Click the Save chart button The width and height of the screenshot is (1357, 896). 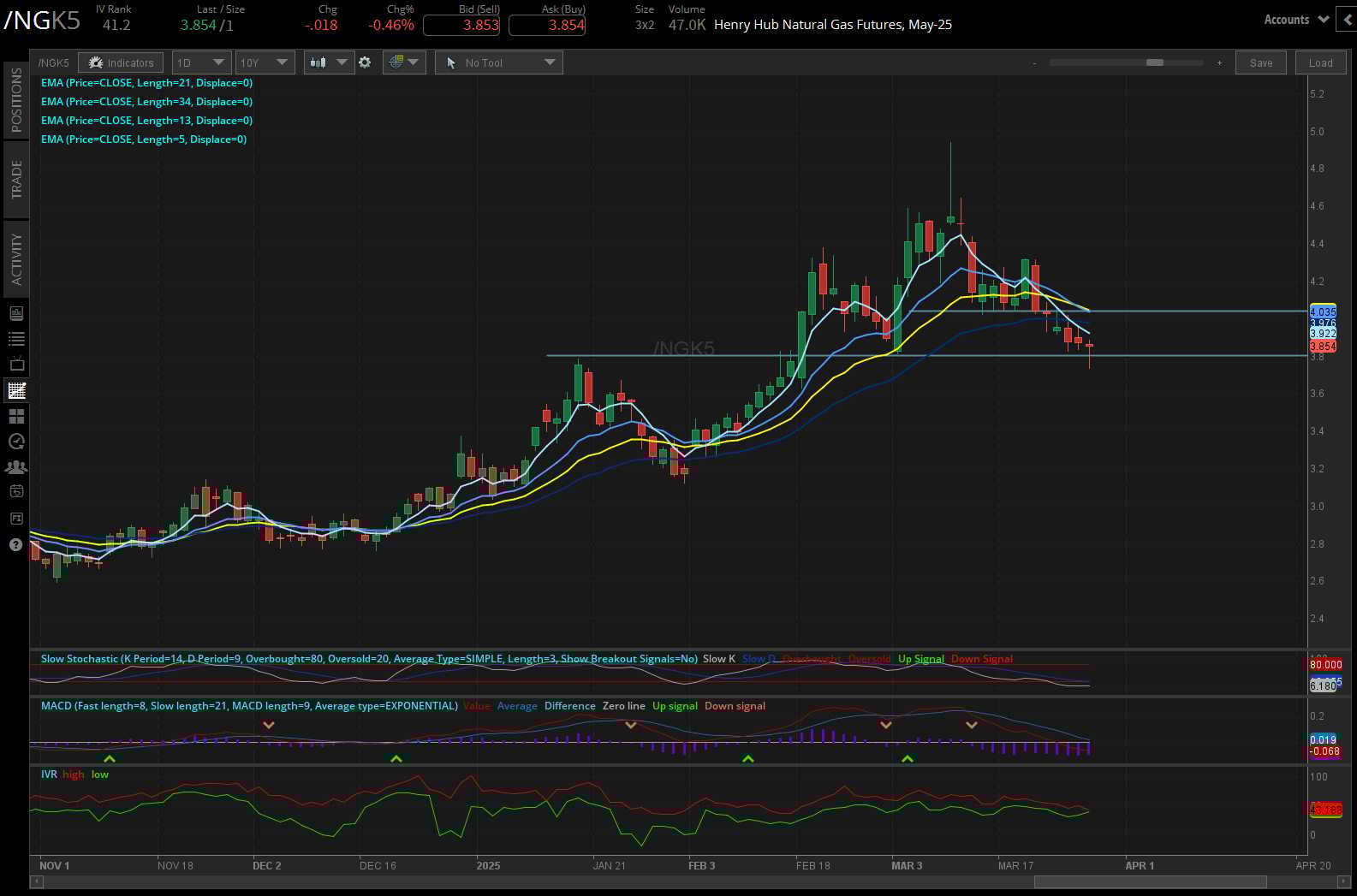point(1261,62)
